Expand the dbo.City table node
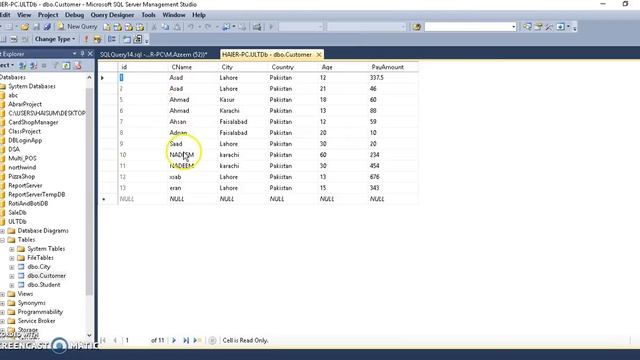This screenshot has width=640, height=360. click(12, 267)
